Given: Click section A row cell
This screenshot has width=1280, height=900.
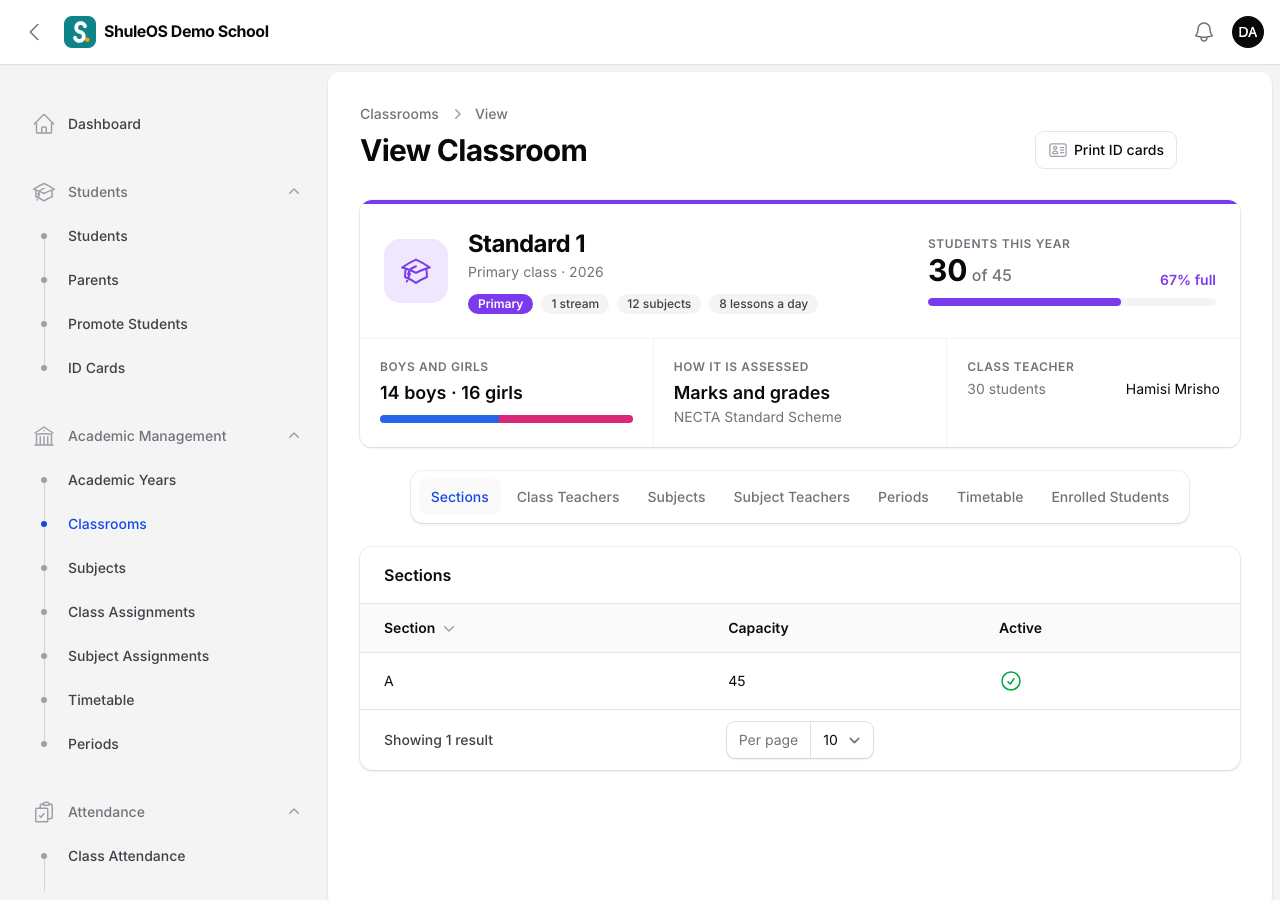Looking at the screenshot, I should point(389,681).
